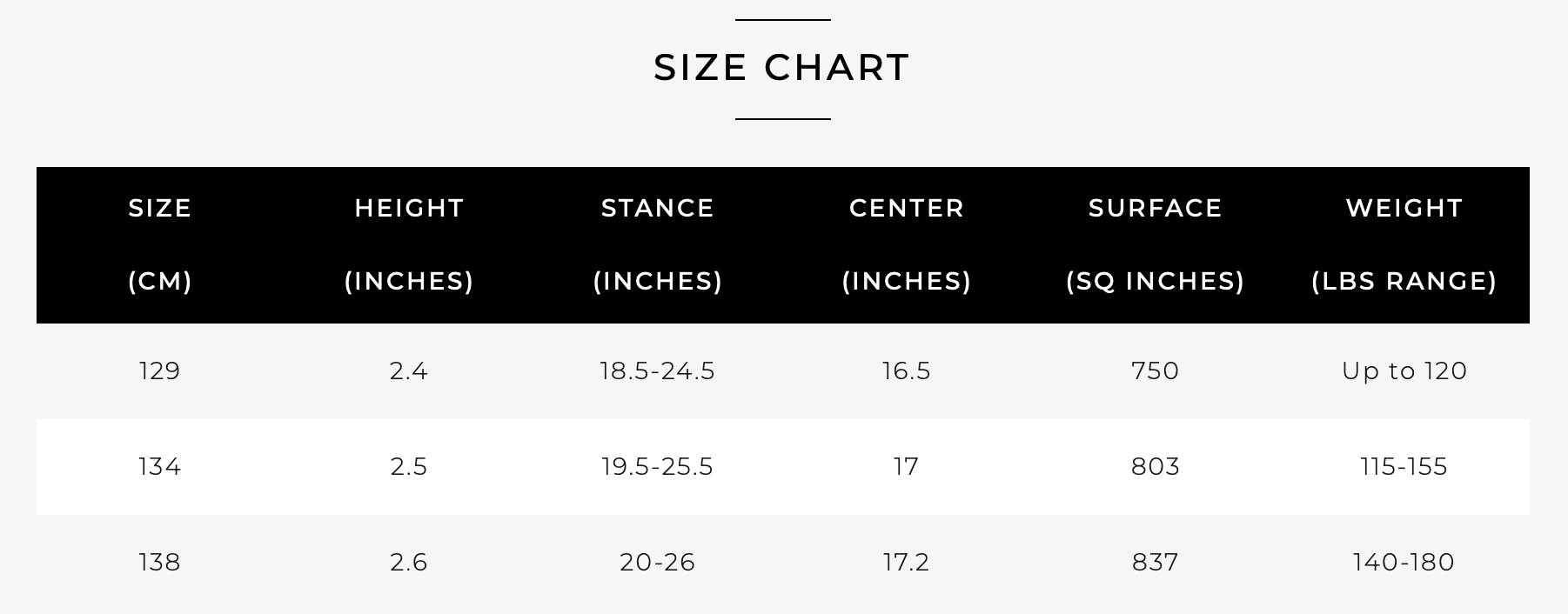
Task: Select the HEIGHT (INCHES) column header
Action: [x=409, y=244]
